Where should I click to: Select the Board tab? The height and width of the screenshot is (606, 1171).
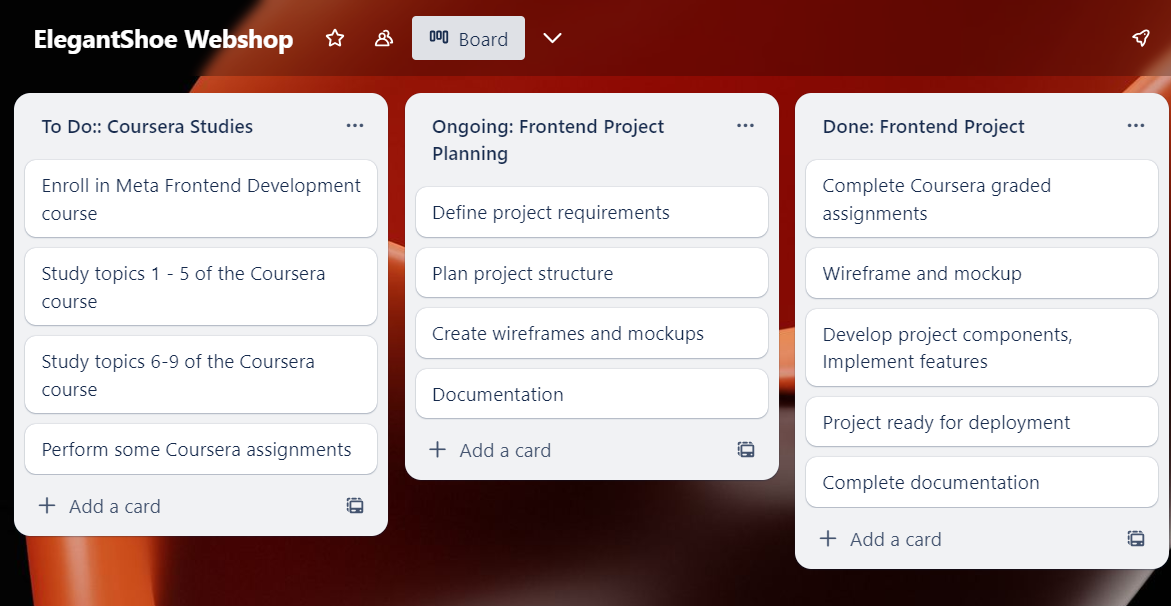click(468, 38)
